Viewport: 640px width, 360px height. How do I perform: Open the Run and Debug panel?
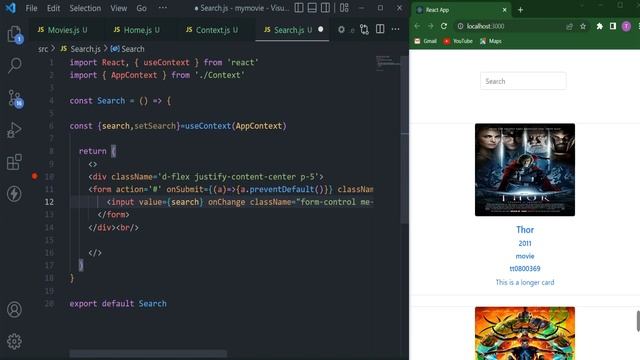point(14,130)
